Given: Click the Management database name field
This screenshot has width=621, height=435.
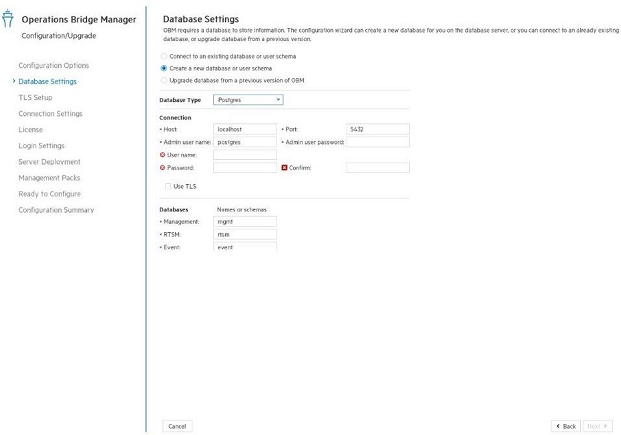Looking at the screenshot, I should [245, 221].
